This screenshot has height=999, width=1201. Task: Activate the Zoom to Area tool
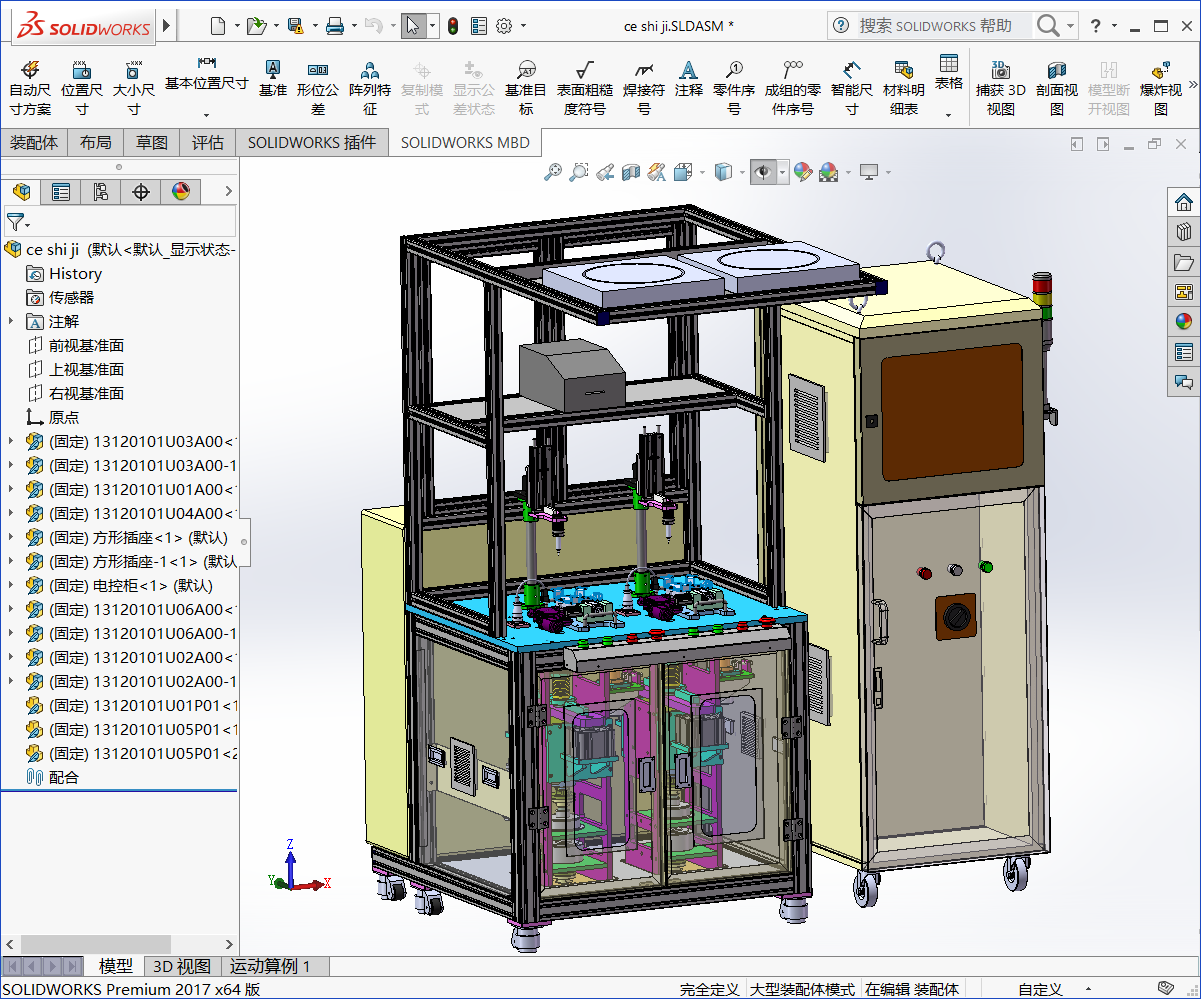(579, 172)
